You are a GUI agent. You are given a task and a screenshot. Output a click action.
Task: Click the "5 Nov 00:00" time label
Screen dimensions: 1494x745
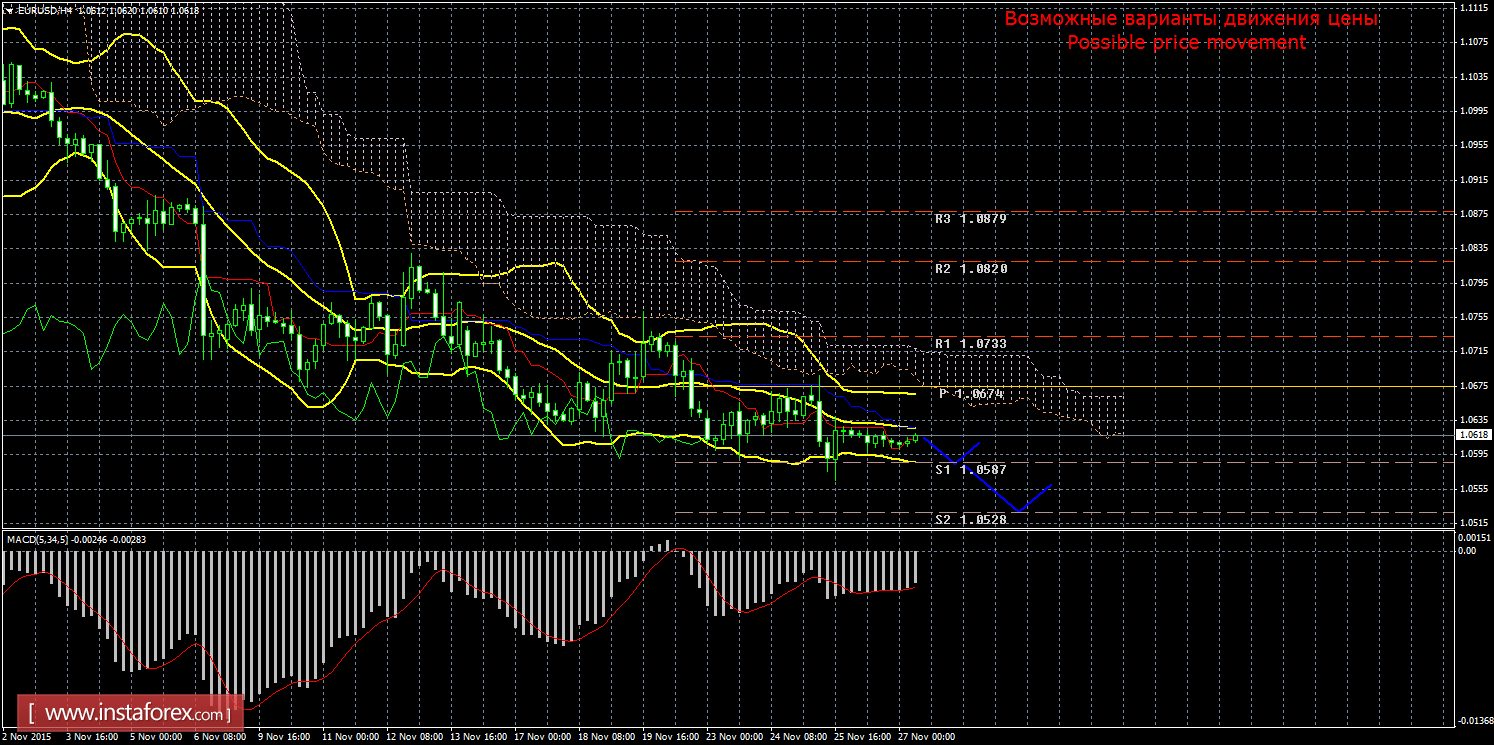pyautogui.click(x=154, y=737)
